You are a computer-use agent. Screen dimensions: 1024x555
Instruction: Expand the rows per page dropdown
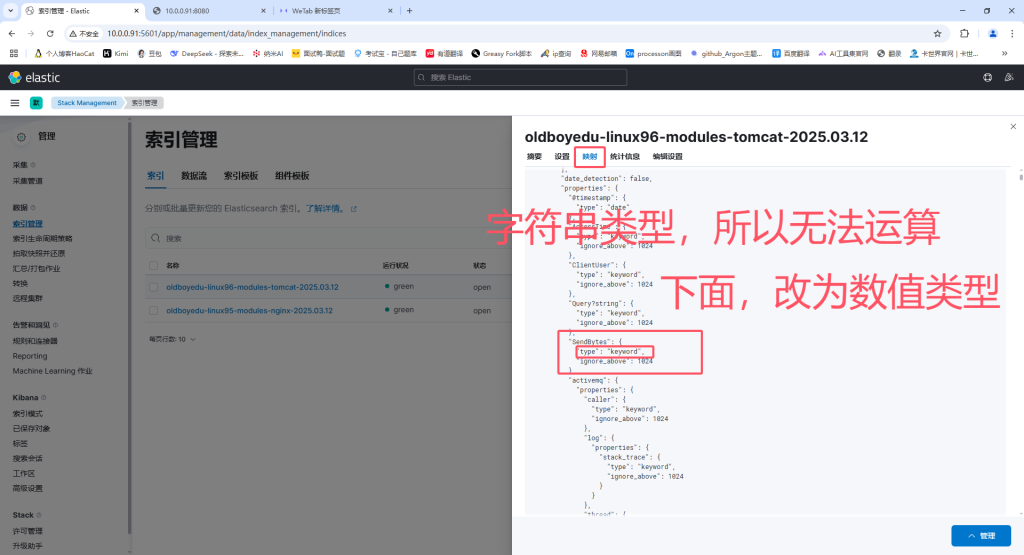click(173, 339)
